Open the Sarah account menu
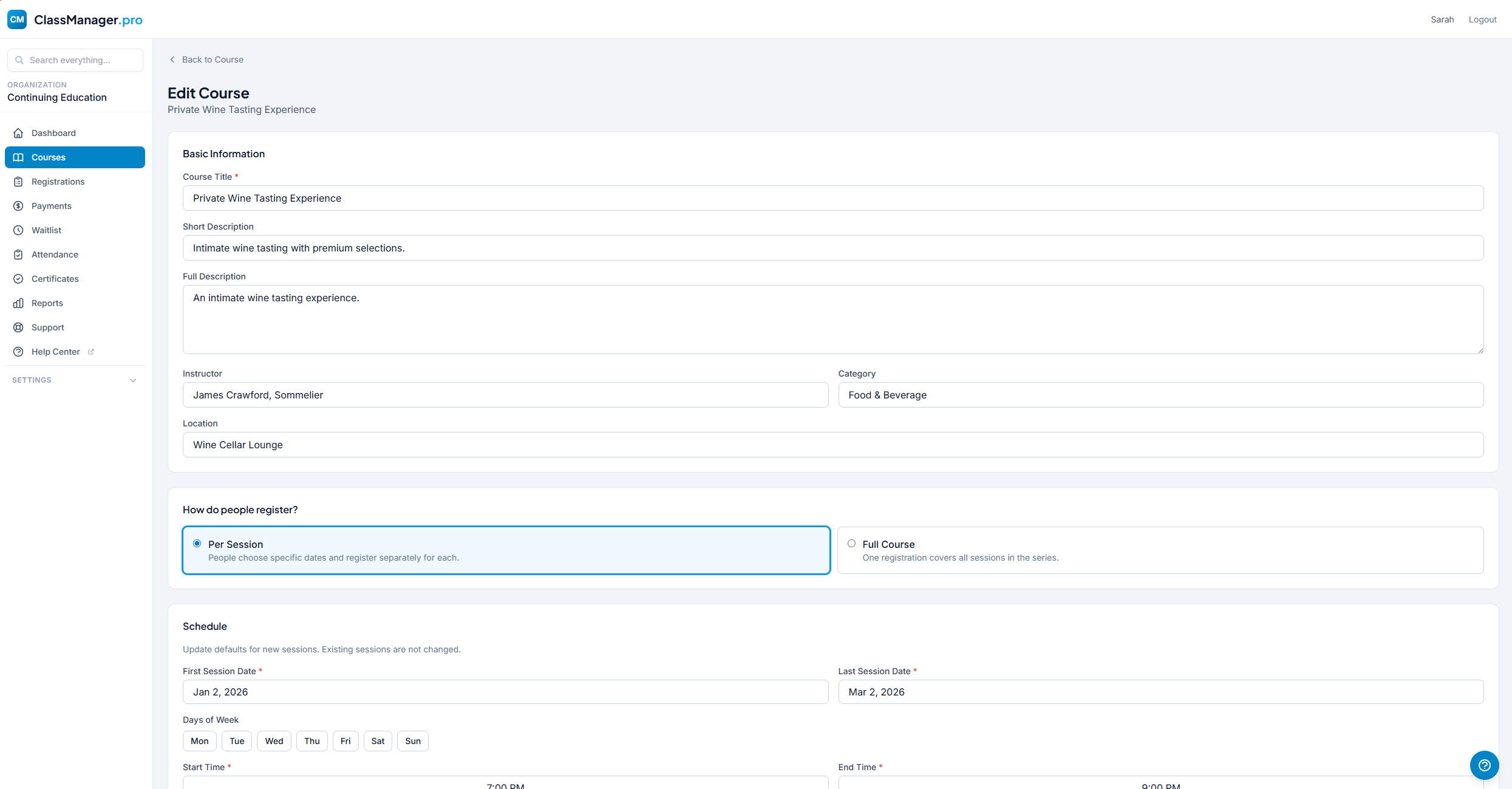 [1442, 19]
